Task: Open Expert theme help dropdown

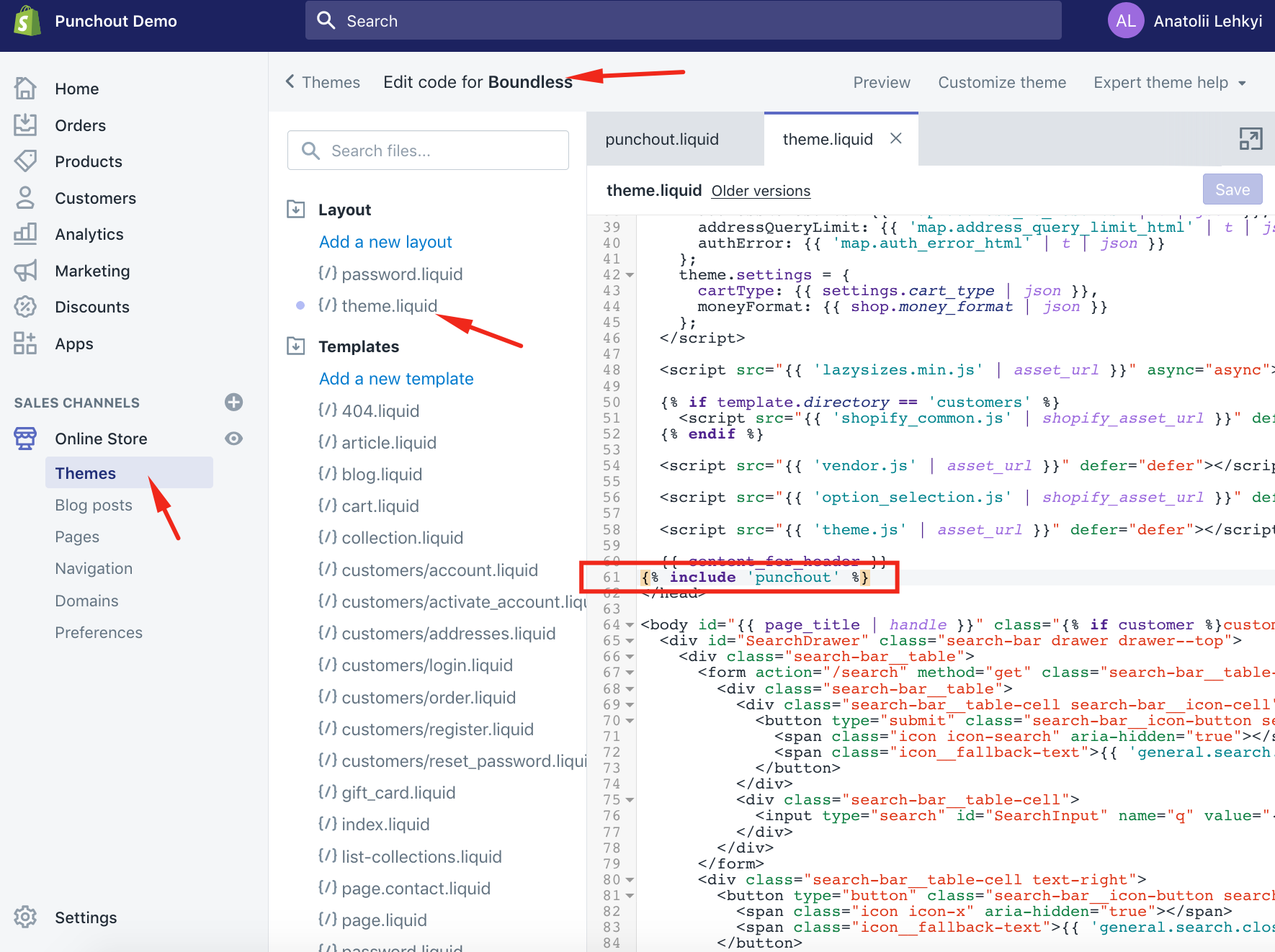Action: coord(1170,83)
